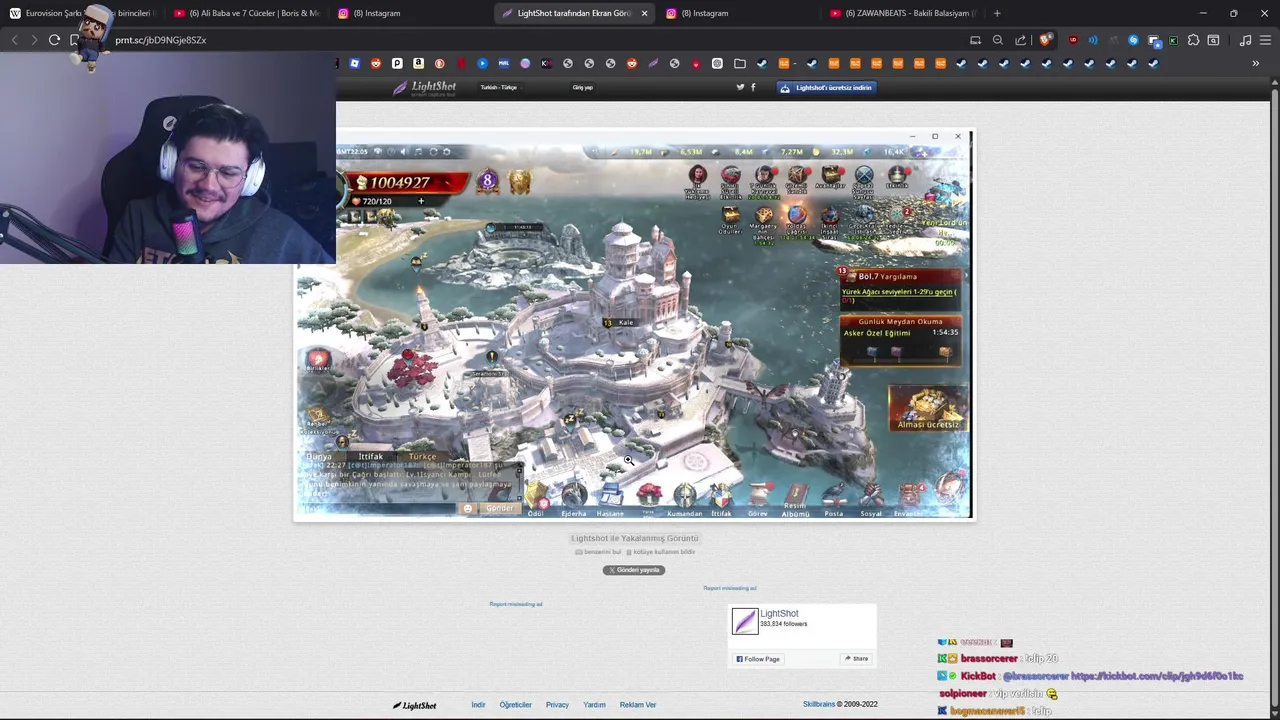Open the folder bookmark in bookmarks bar
1280x720 pixels.
(739, 63)
